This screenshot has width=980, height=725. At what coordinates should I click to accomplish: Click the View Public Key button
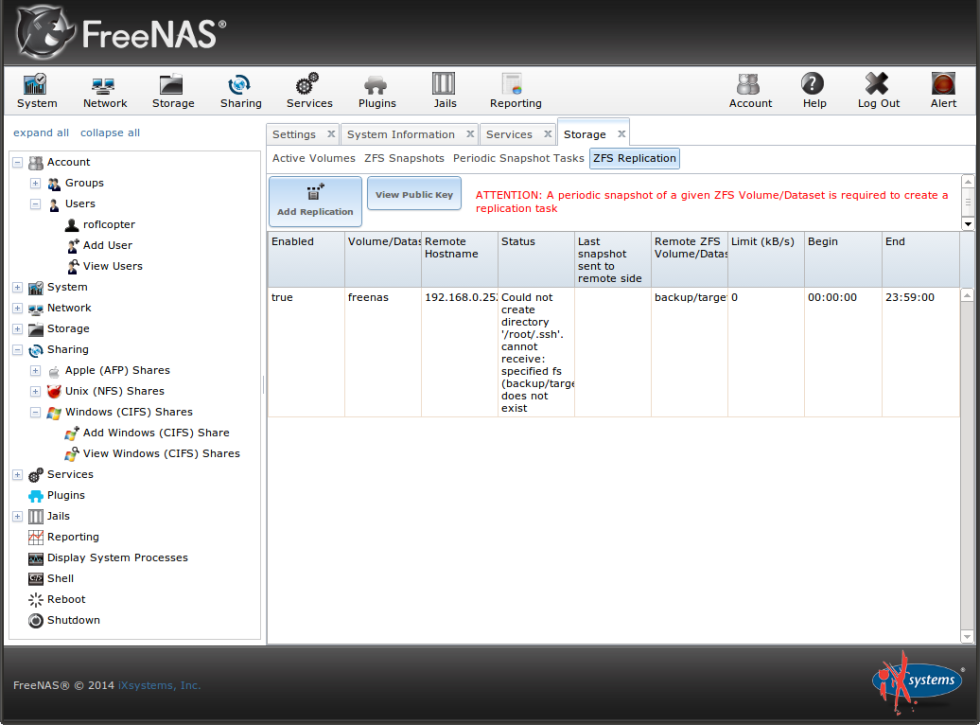tap(414, 194)
